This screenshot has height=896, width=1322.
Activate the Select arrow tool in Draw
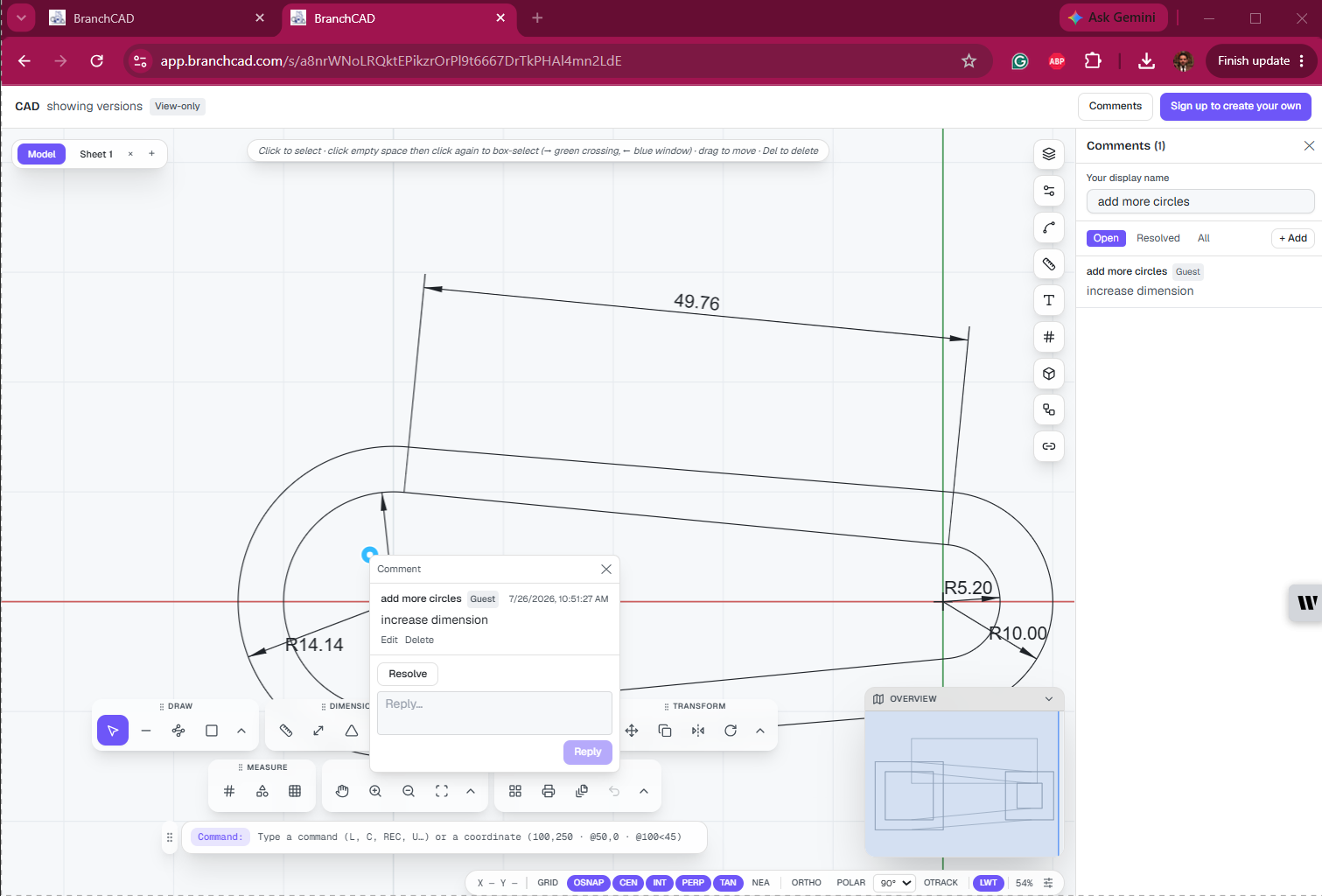coord(113,731)
